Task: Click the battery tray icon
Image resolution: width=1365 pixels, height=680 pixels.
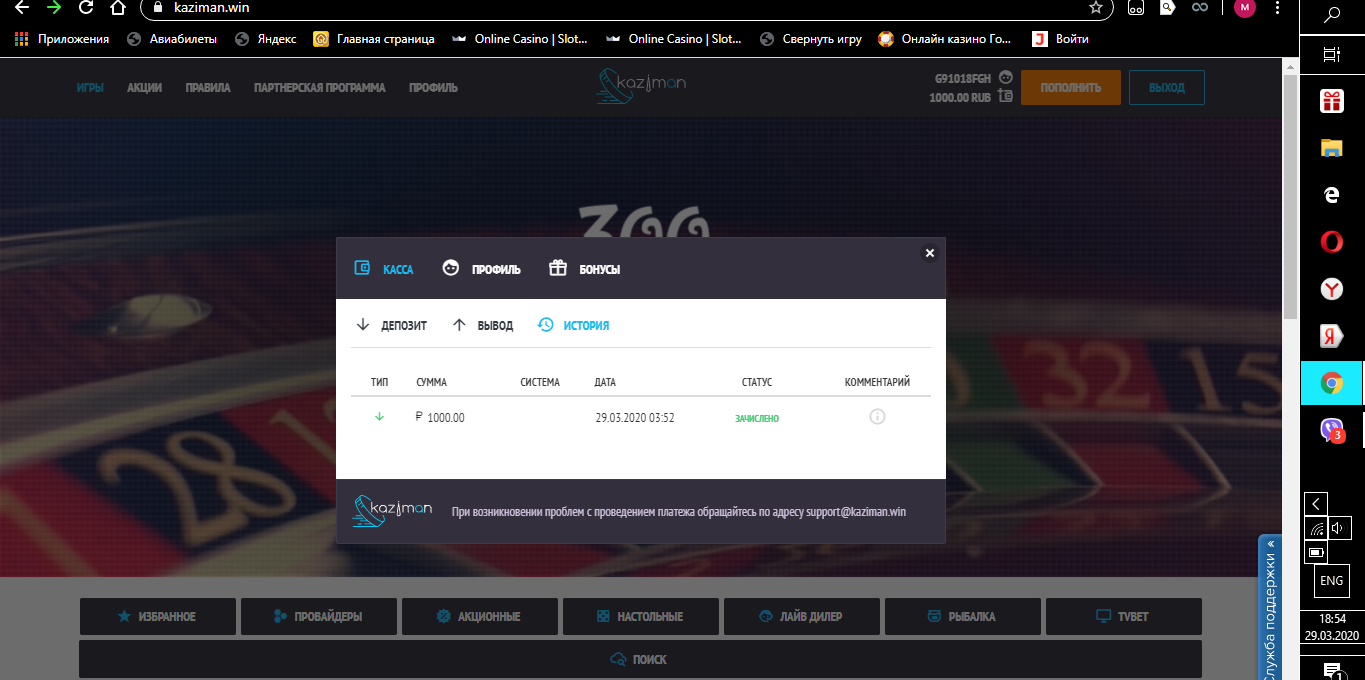Action: (x=1317, y=551)
